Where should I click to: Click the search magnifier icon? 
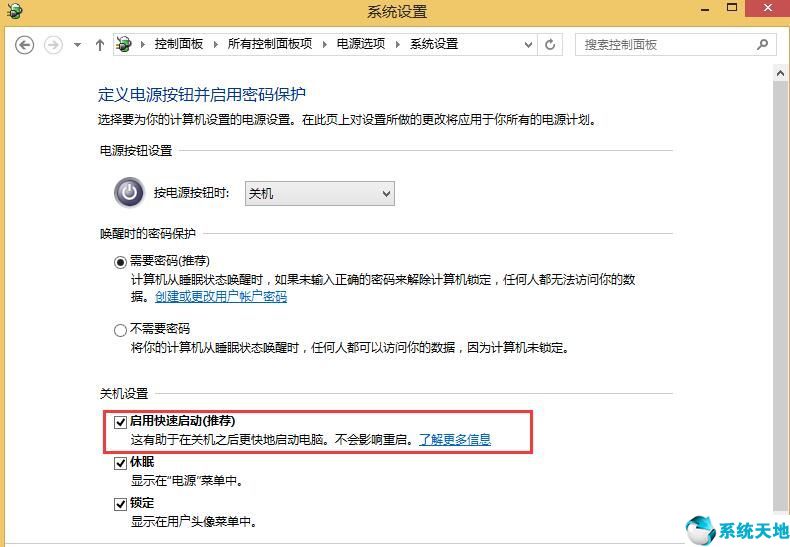click(x=762, y=44)
